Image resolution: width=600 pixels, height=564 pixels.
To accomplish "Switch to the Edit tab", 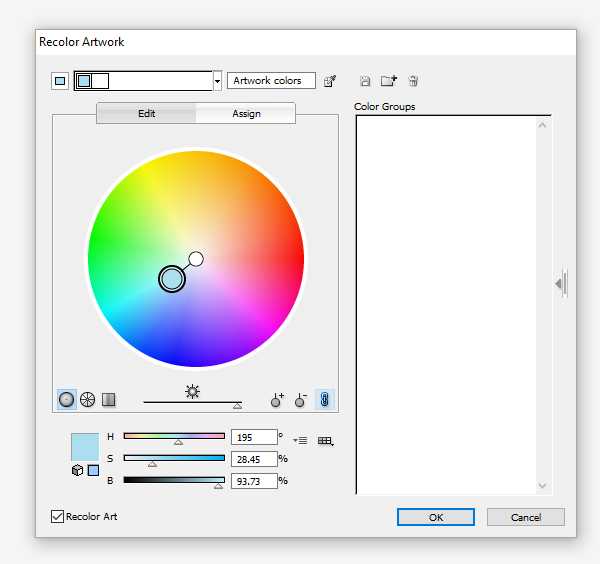I will click(x=146, y=113).
